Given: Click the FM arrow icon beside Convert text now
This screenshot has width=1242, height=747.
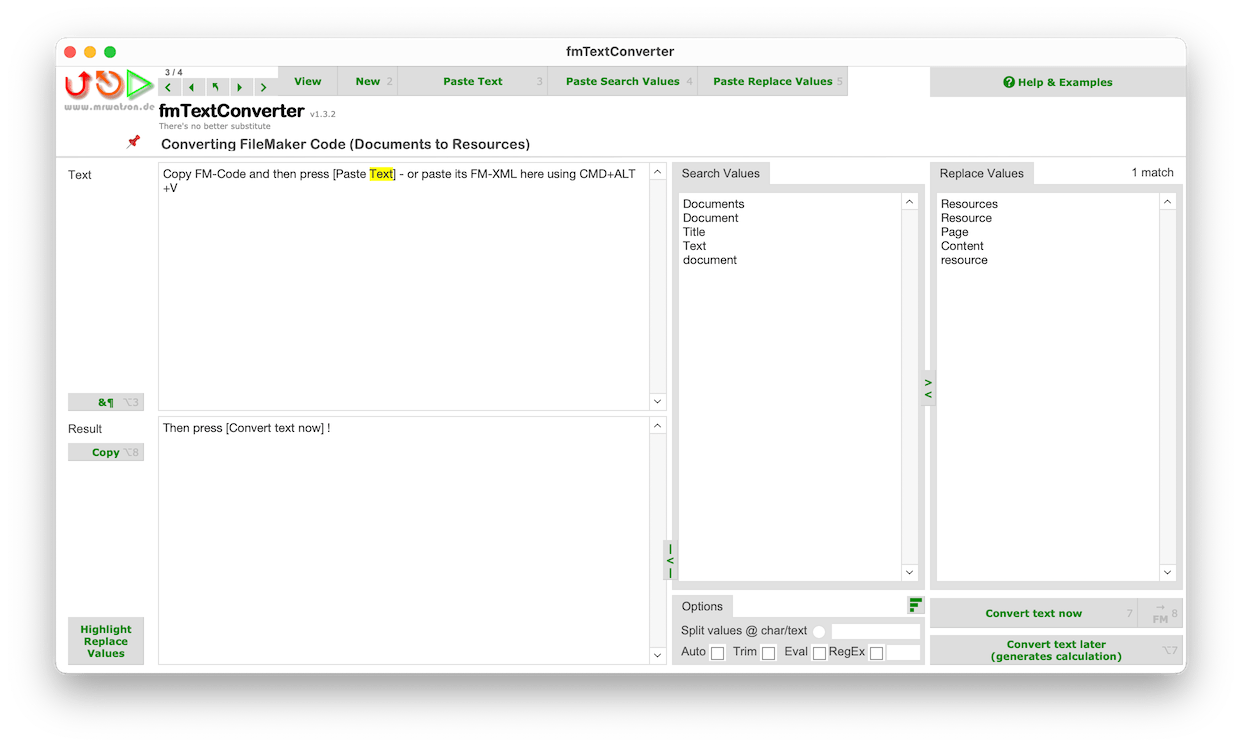Looking at the screenshot, I should point(1161,613).
